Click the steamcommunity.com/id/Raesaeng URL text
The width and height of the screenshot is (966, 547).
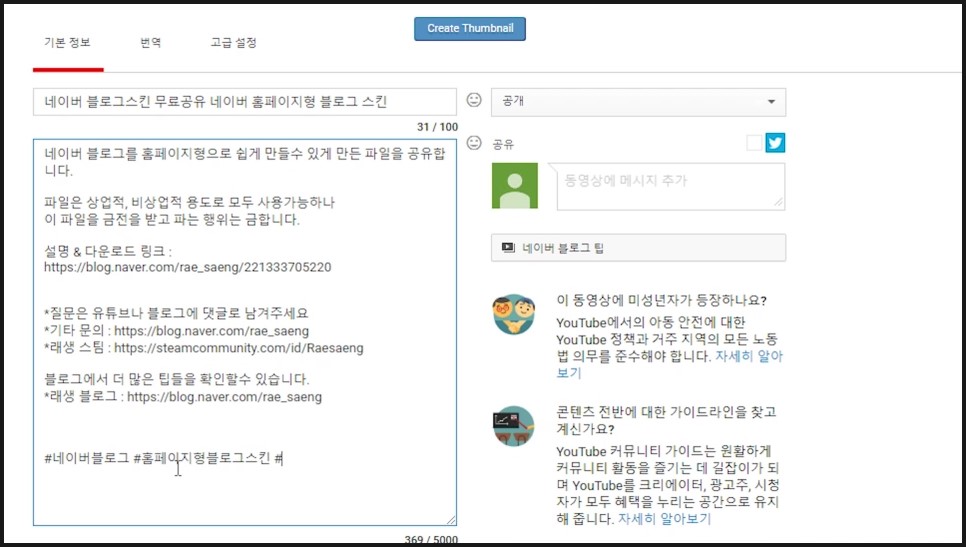point(239,348)
